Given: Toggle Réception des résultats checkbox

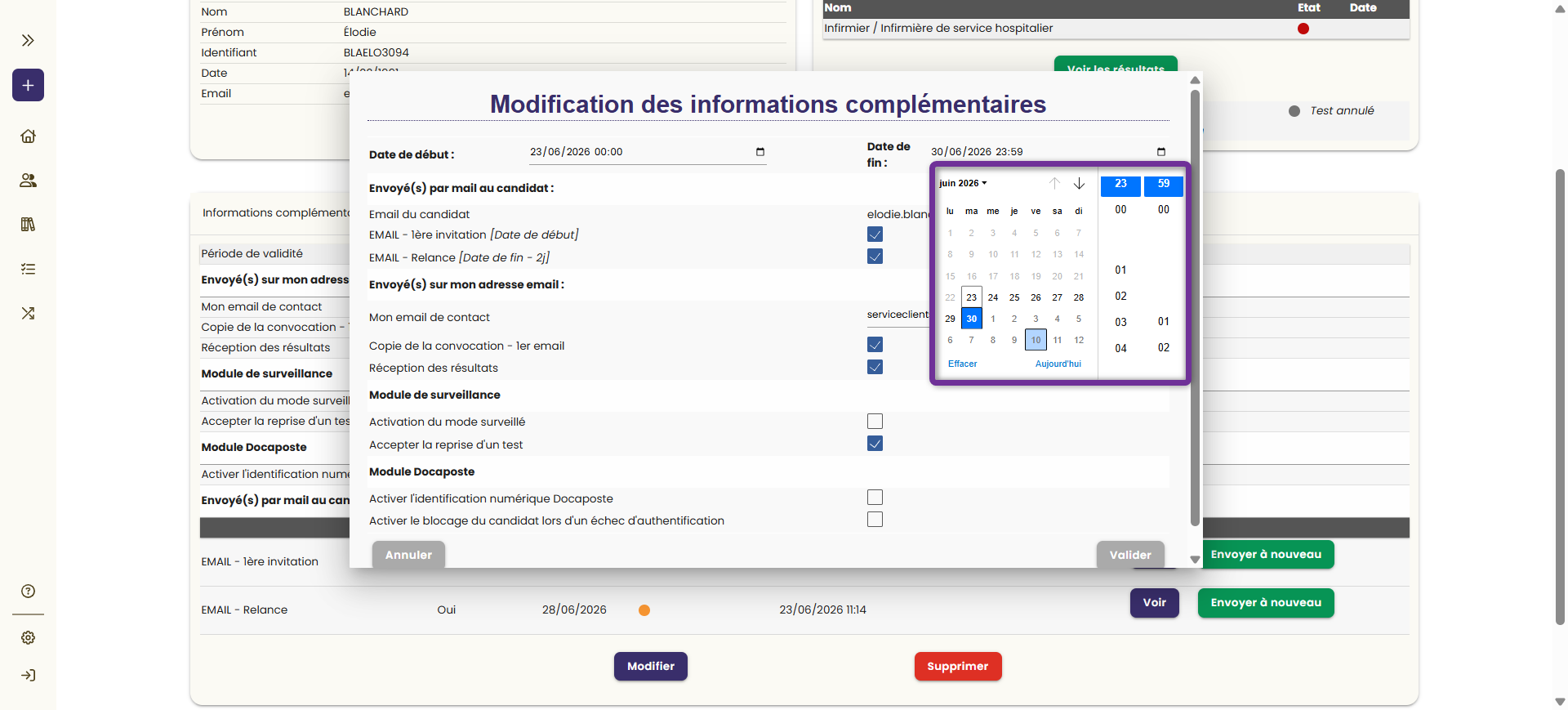Looking at the screenshot, I should (x=875, y=367).
